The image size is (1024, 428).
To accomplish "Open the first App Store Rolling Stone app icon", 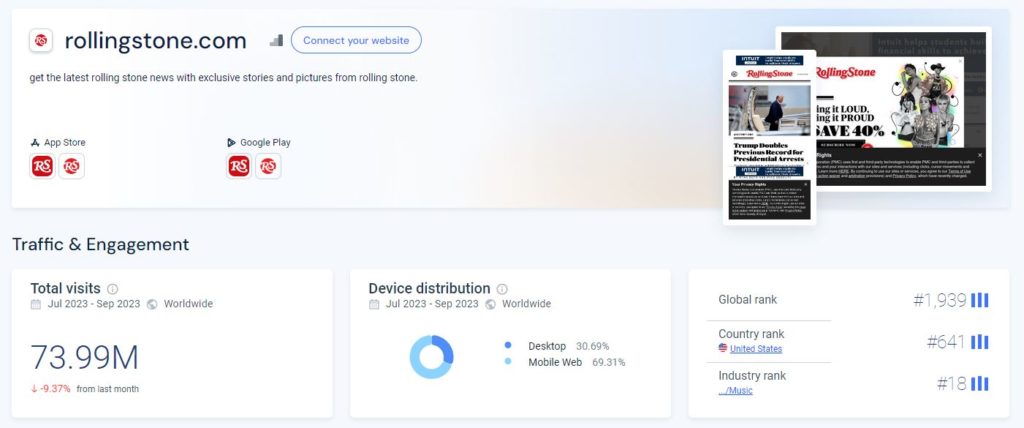I will [x=42, y=166].
